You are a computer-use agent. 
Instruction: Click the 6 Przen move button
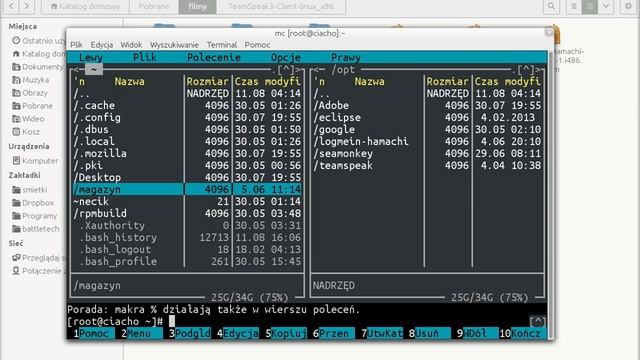[333, 333]
